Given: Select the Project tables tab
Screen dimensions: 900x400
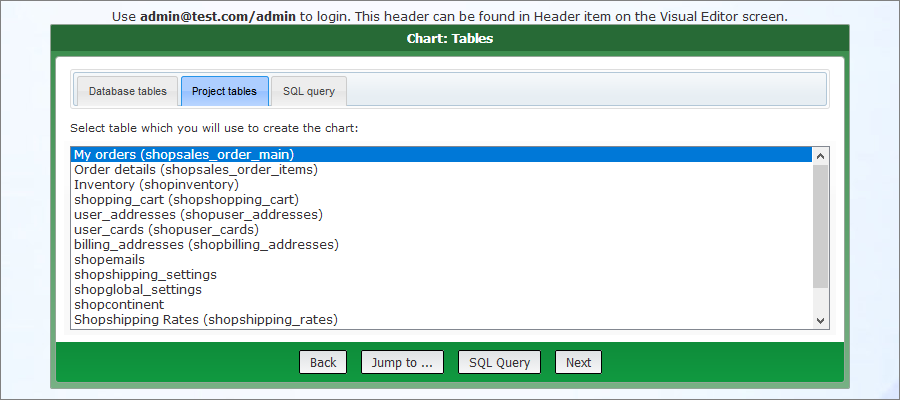Looking at the screenshot, I should [224, 91].
